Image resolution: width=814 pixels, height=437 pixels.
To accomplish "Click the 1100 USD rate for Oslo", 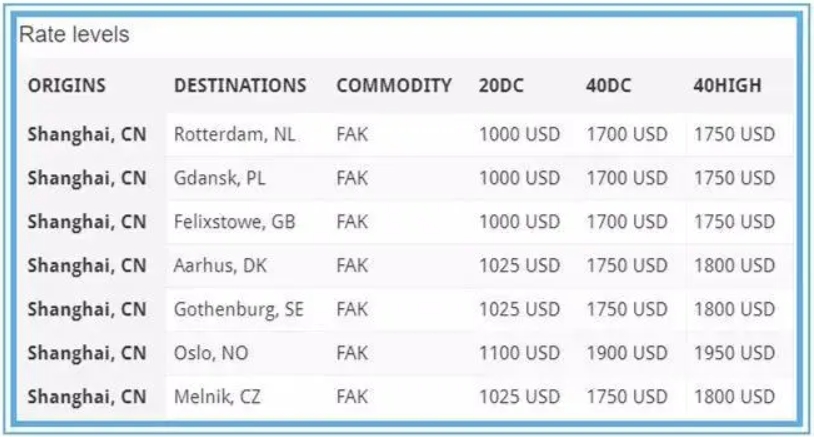I will (519, 353).
